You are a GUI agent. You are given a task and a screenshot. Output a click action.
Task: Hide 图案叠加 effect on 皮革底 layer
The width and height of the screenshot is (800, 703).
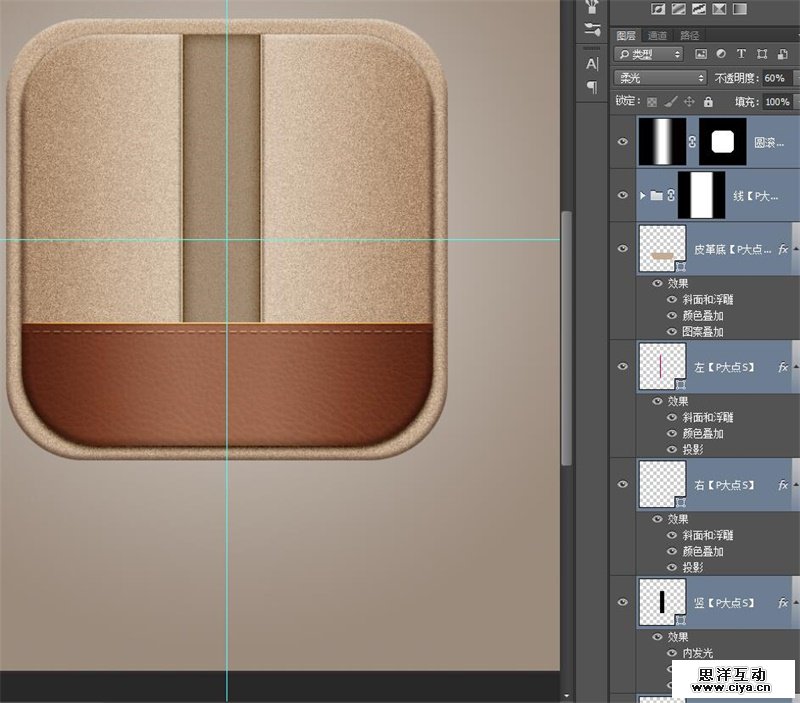(671, 332)
